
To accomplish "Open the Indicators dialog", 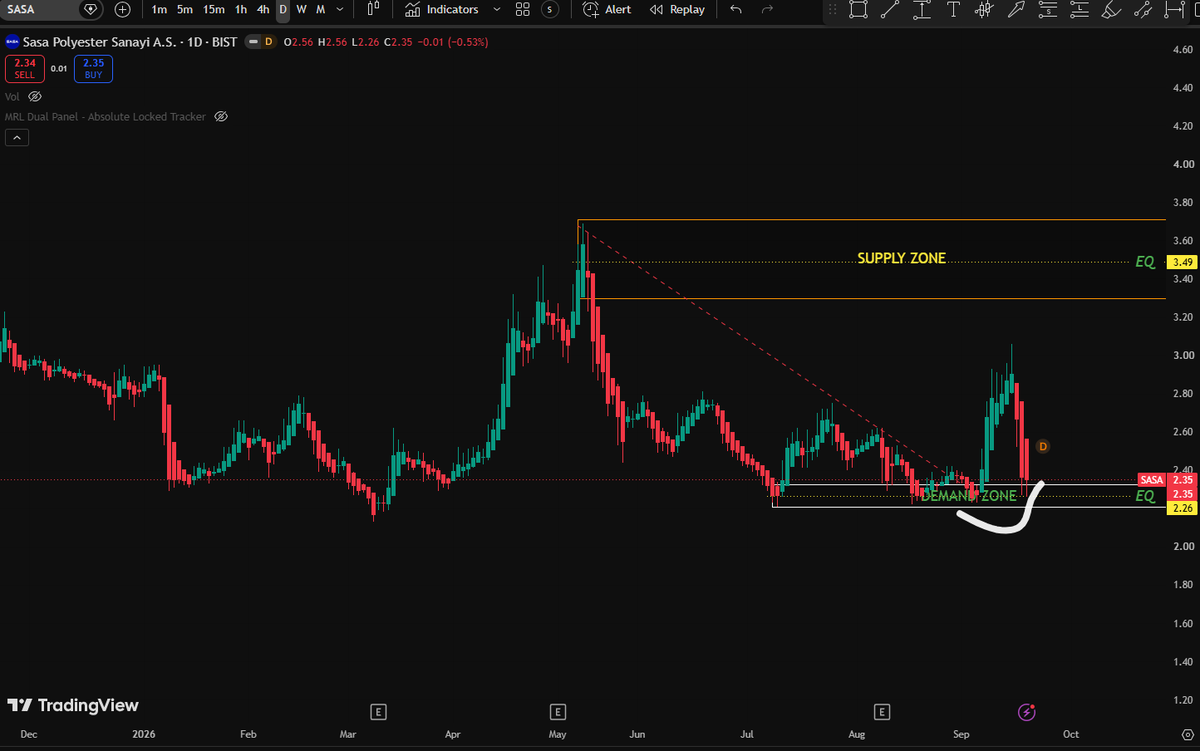I will coord(441,9).
